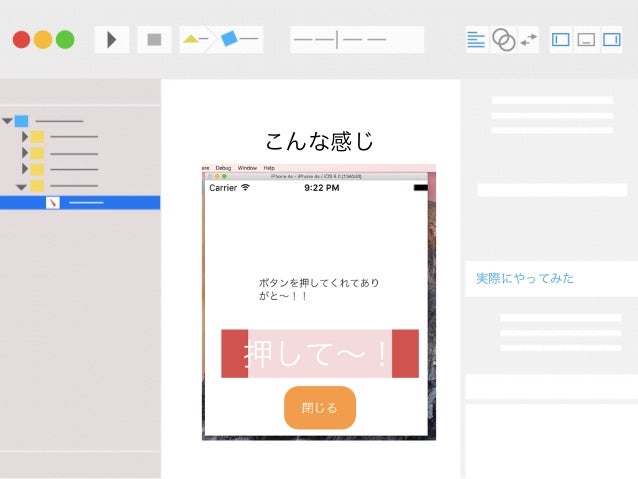Select the blue project icon in navigator

point(22,121)
